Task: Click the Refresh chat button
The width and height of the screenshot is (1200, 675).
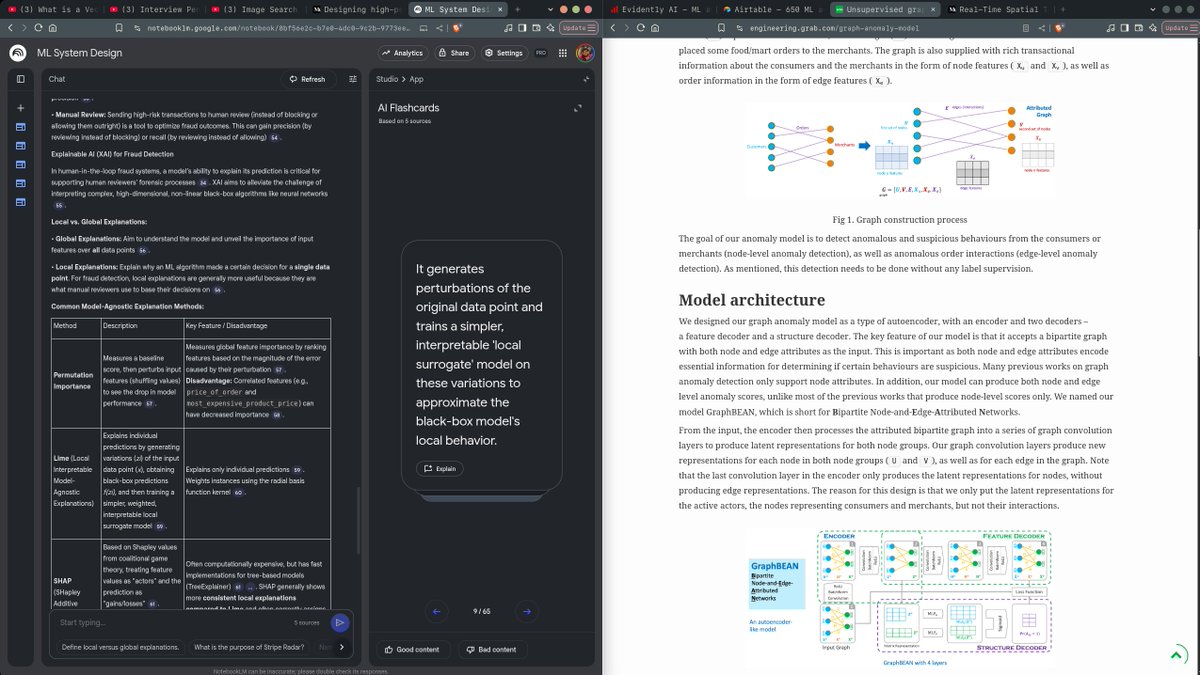Action: click(307, 79)
